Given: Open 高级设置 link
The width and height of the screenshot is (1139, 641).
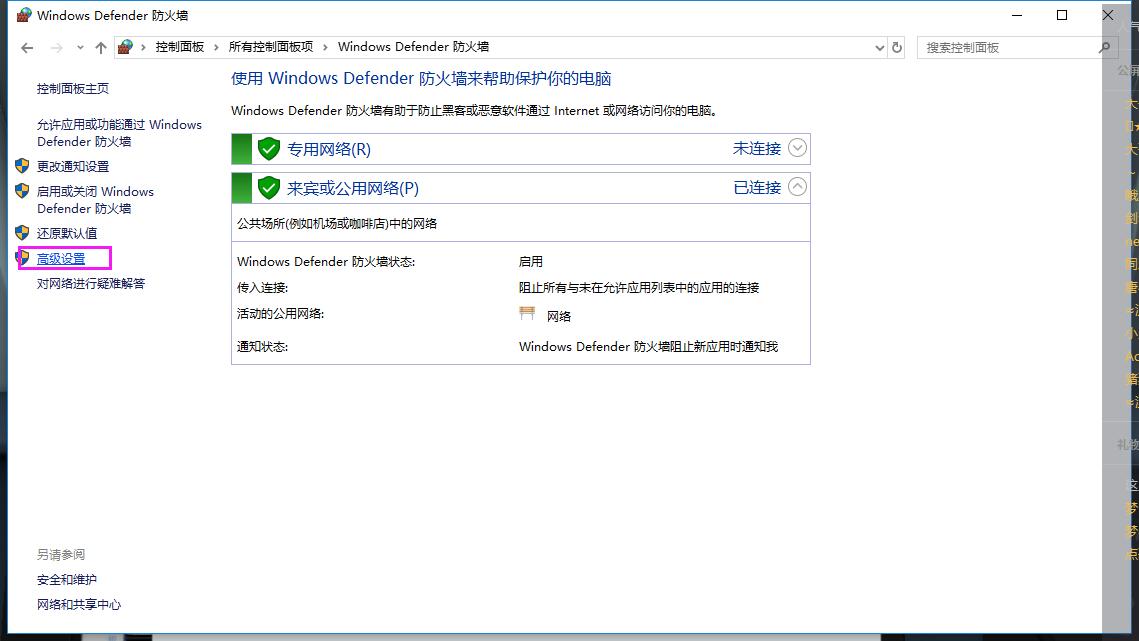Looking at the screenshot, I should (61, 259).
